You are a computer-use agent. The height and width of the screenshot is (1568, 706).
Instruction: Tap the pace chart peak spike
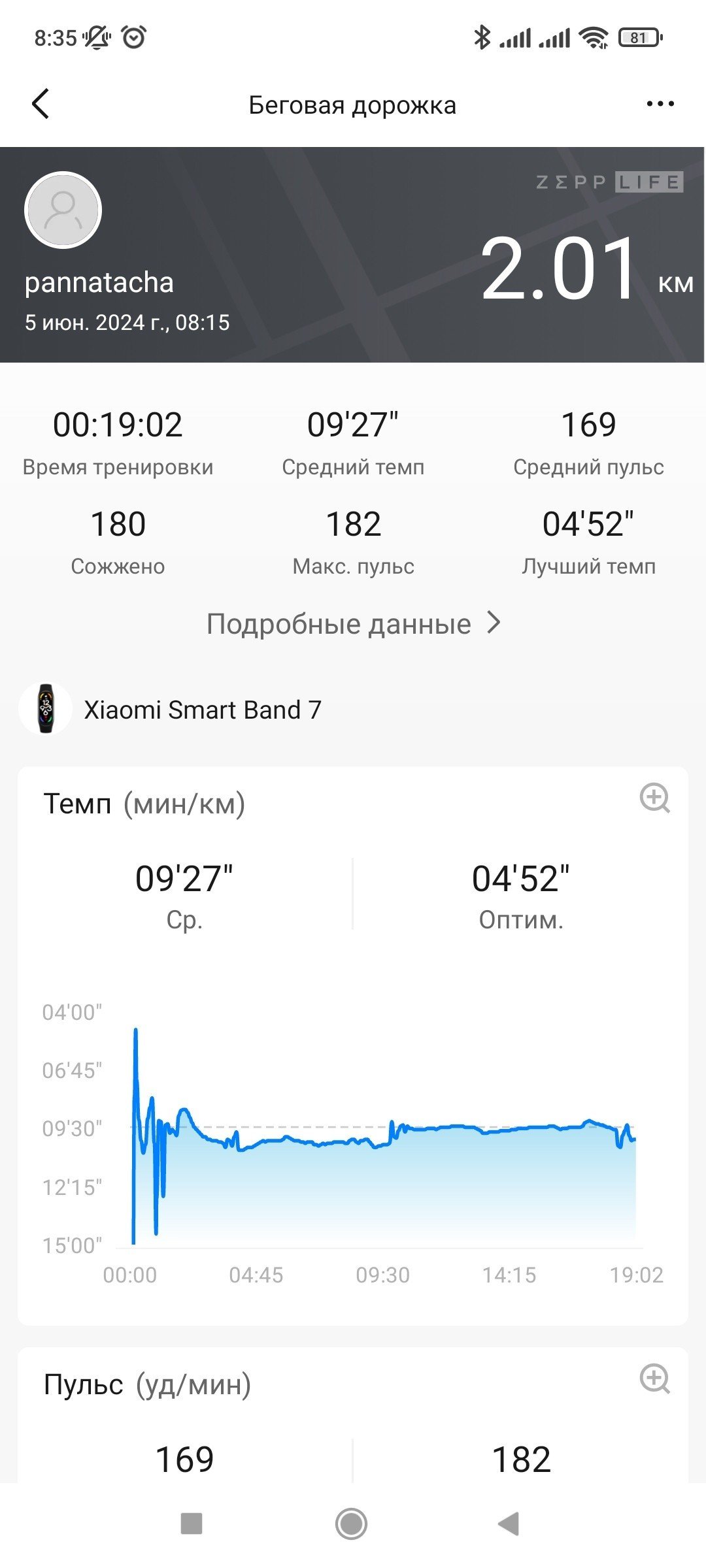(x=136, y=1031)
